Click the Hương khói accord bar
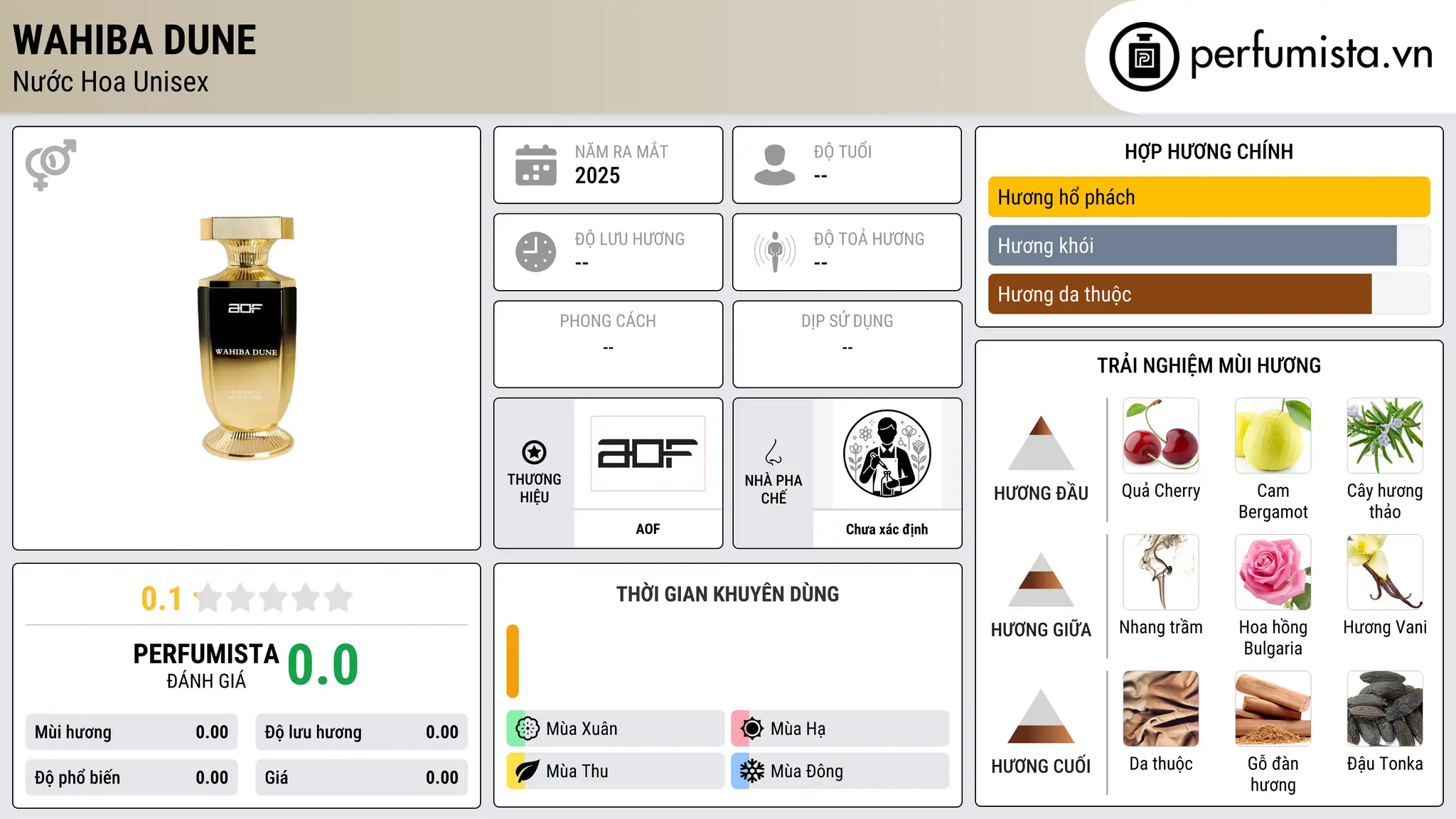1456x819 pixels. click(1209, 246)
